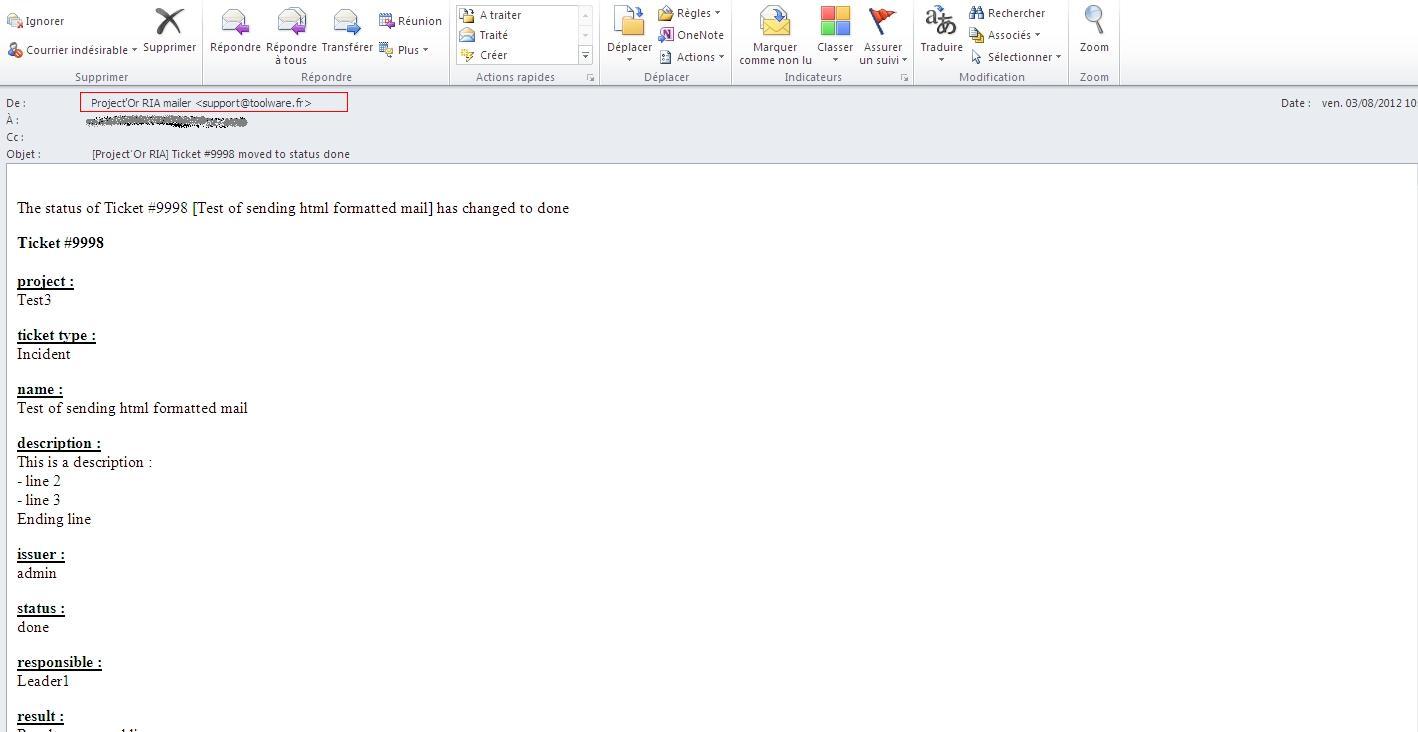Reply with a meeting via Réunion
The image size is (1418, 732).
[410, 21]
